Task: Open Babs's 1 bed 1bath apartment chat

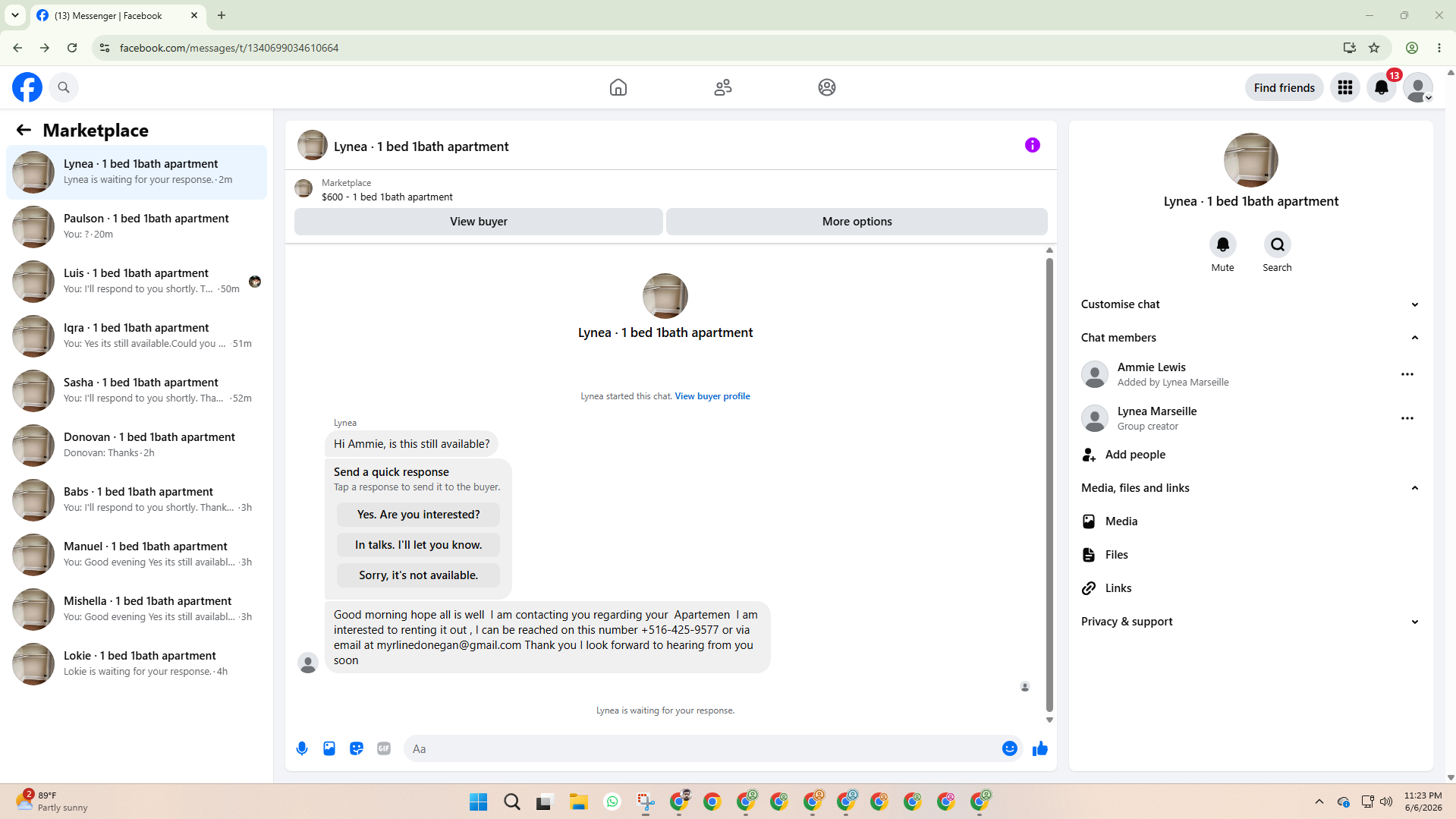Action: pyautogui.click(x=137, y=500)
